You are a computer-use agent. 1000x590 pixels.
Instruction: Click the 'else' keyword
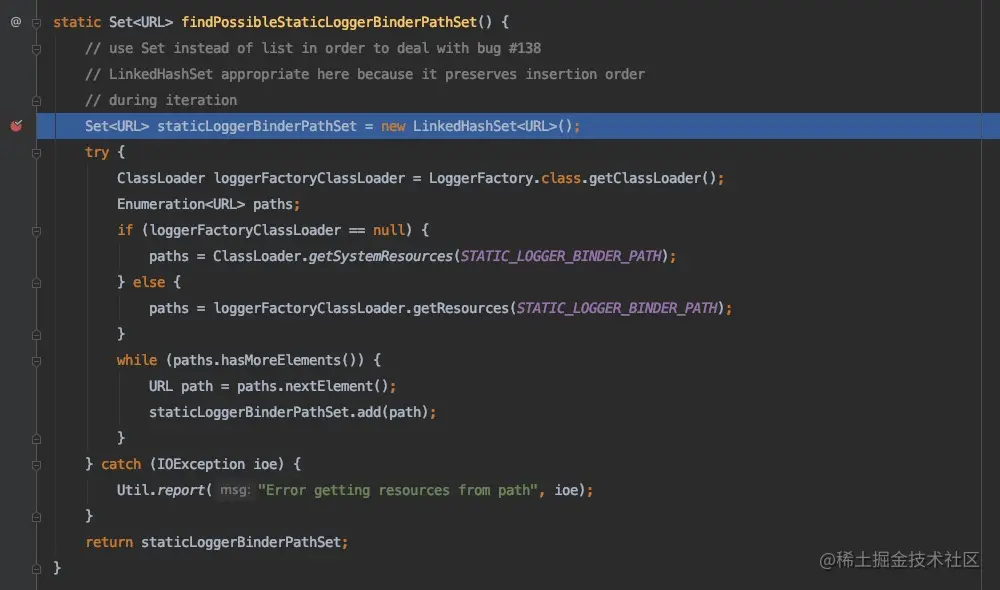coord(149,282)
